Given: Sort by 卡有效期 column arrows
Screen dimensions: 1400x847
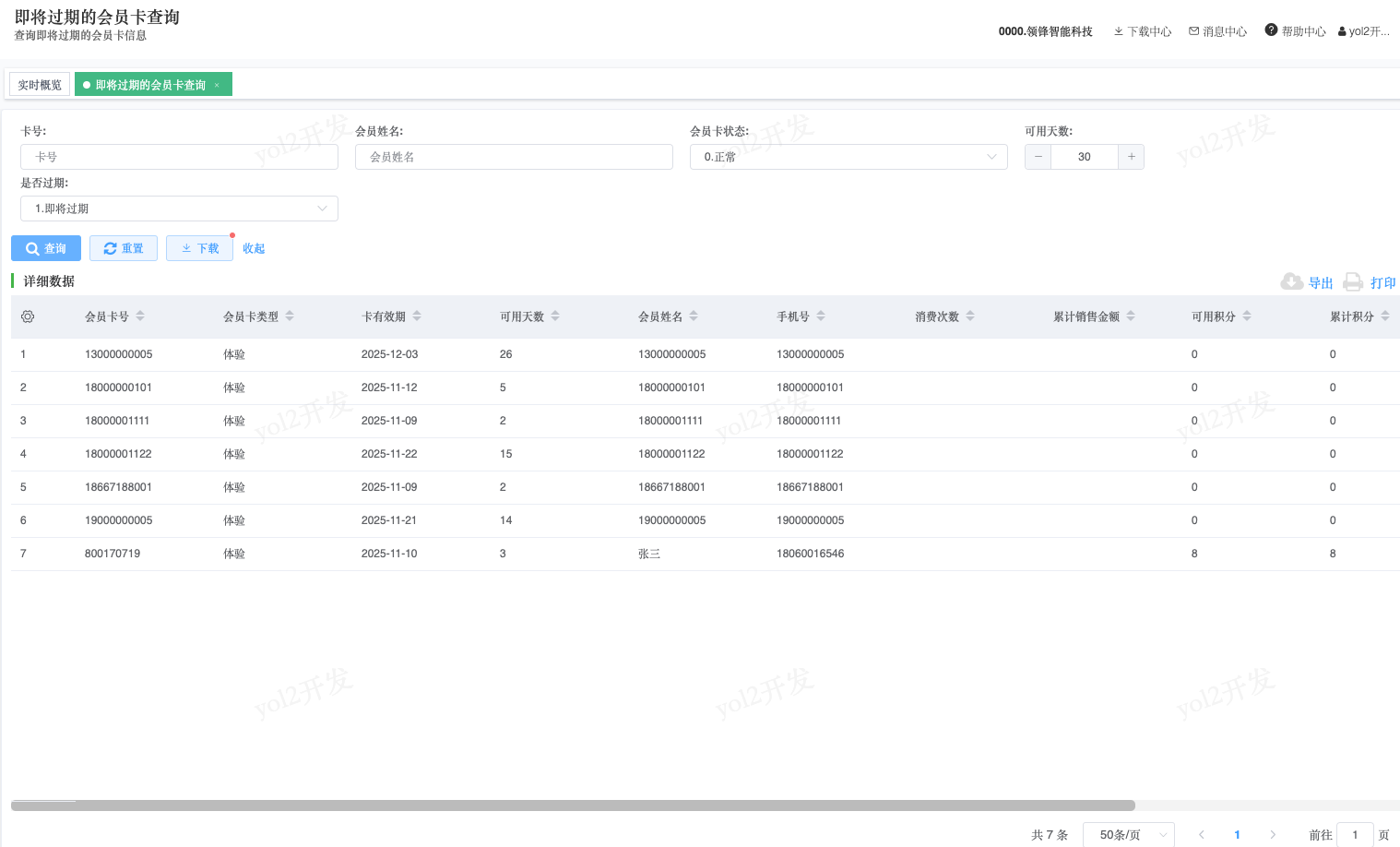Looking at the screenshot, I should (417, 316).
